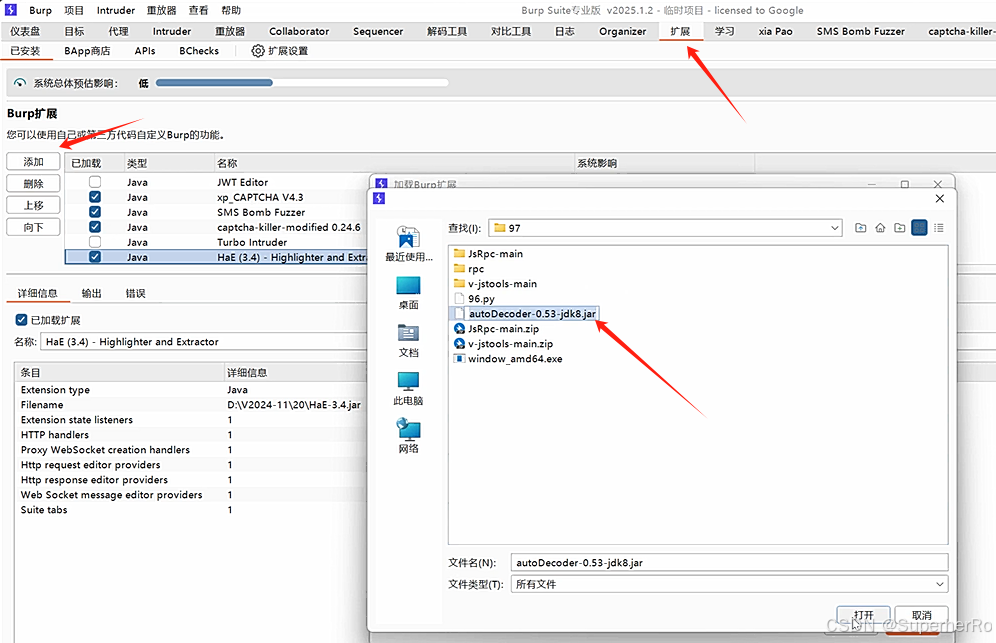996x643 pixels.
Task: Click the extension name field showing HaE (3.4)
Action: coord(203,342)
